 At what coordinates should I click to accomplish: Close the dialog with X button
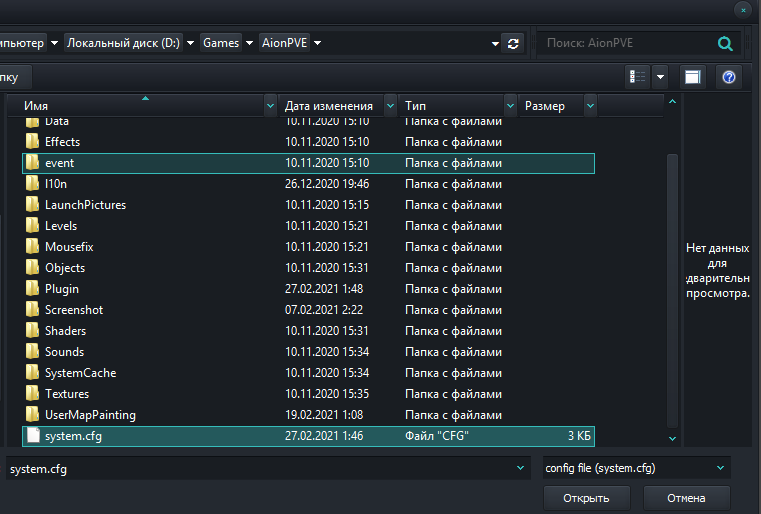[743, 10]
